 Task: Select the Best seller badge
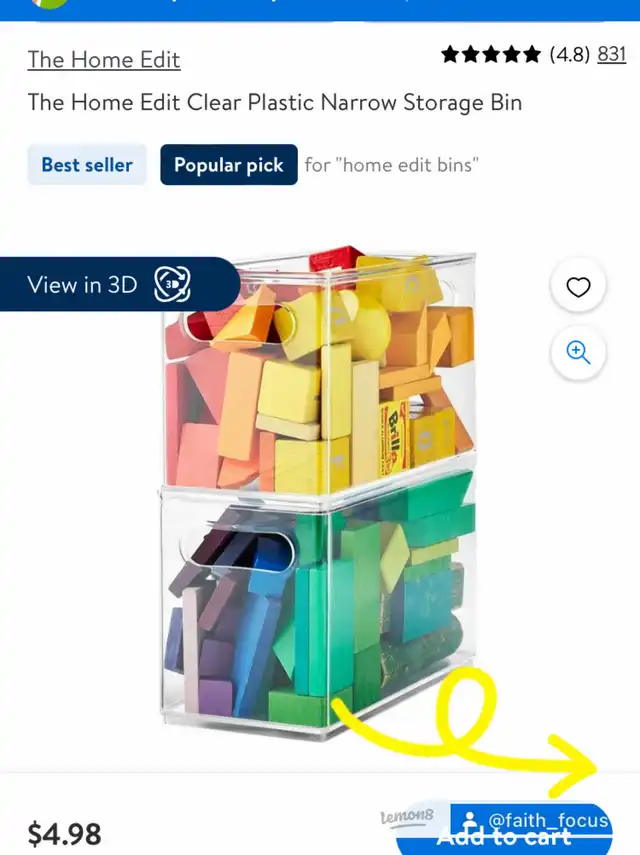(x=87, y=165)
